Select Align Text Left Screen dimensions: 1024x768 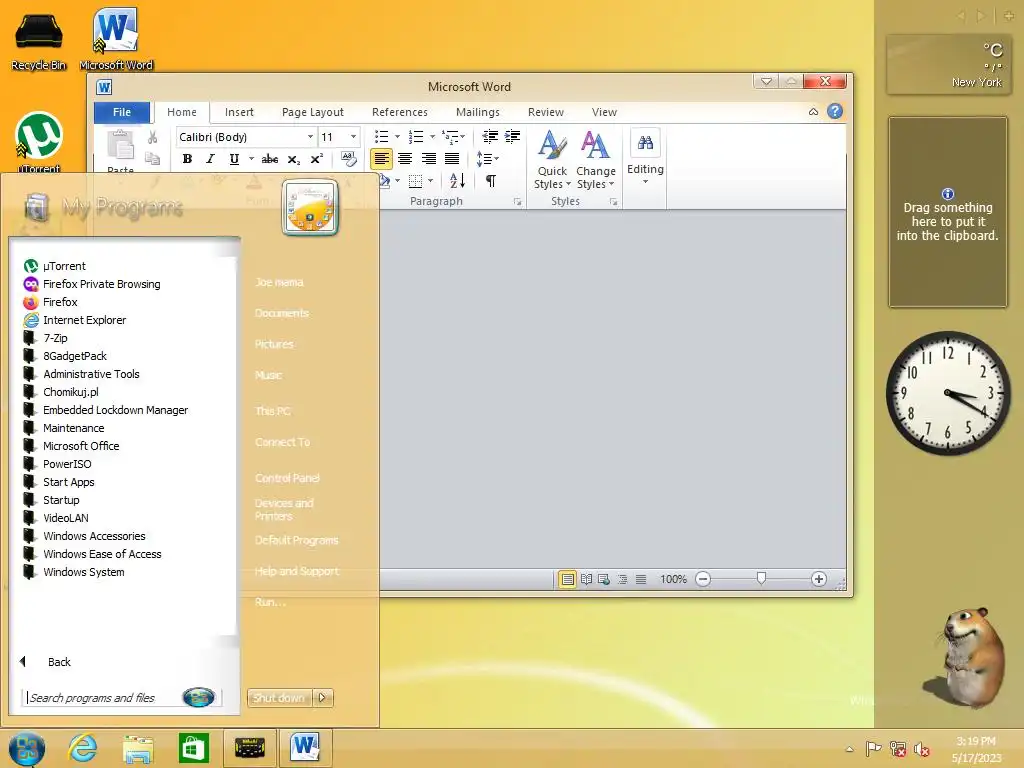(381, 159)
